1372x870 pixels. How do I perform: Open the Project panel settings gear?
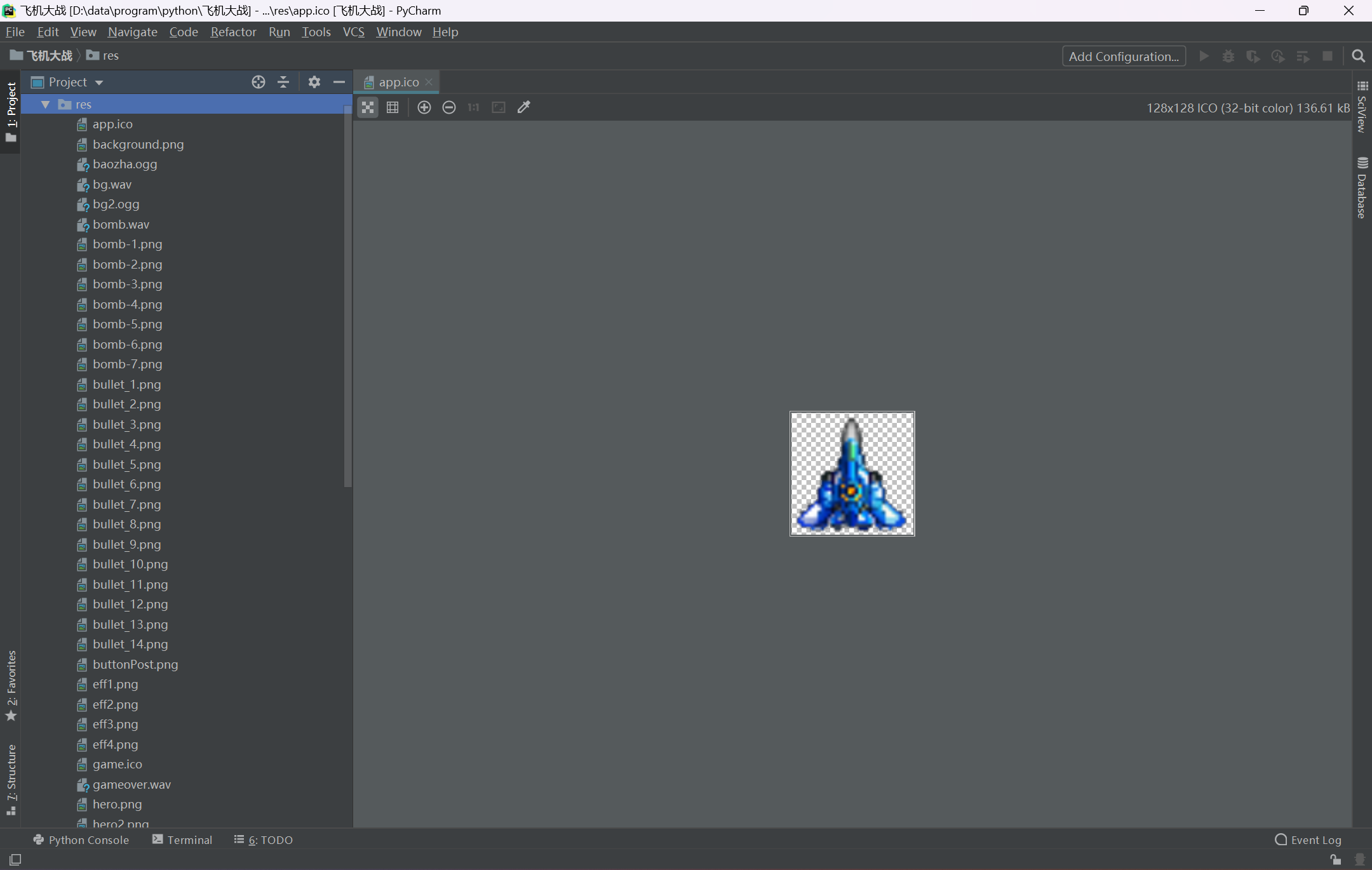coord(314,82)
